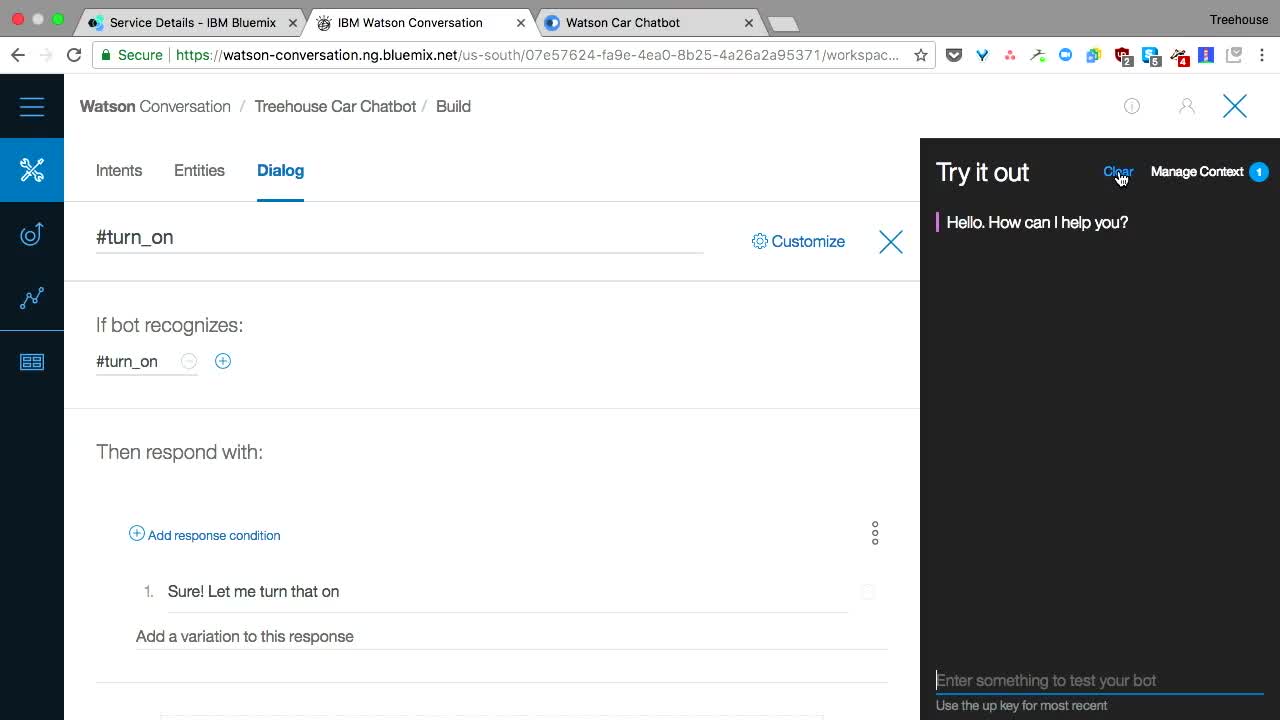Click the response text 'Sure! Let me turn that on'
Viewport: 1280px width, 720px height.
(x=253, y=591)
